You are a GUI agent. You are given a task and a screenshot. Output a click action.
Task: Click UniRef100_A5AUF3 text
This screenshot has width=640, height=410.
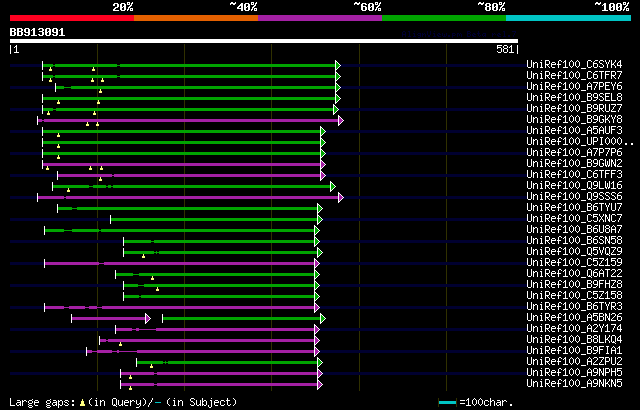point(574,131)
